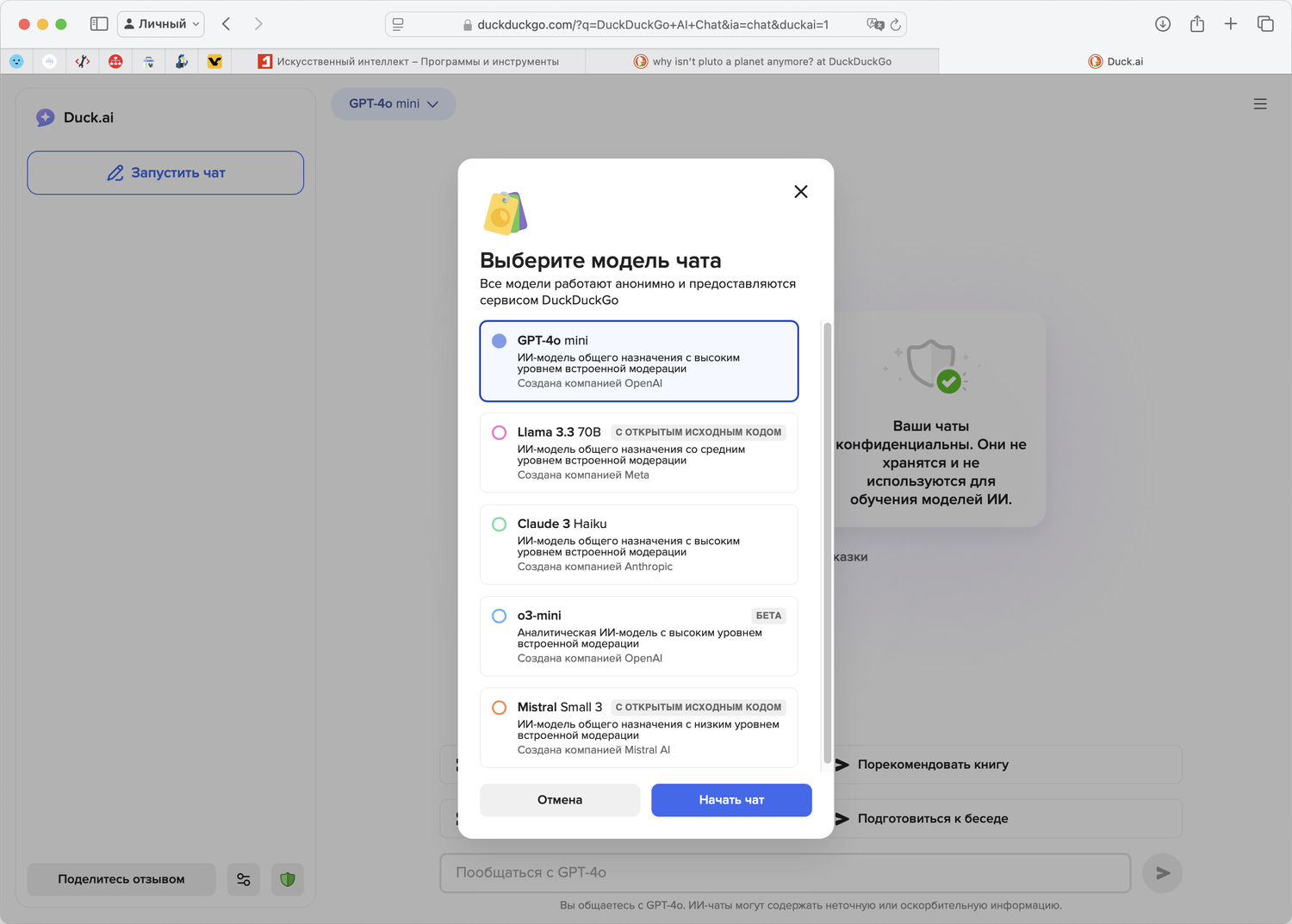The width and height of the screenshot is (1292, 924).
Task: Switch to the why isn't pluto tab
Action: (762, 61)
